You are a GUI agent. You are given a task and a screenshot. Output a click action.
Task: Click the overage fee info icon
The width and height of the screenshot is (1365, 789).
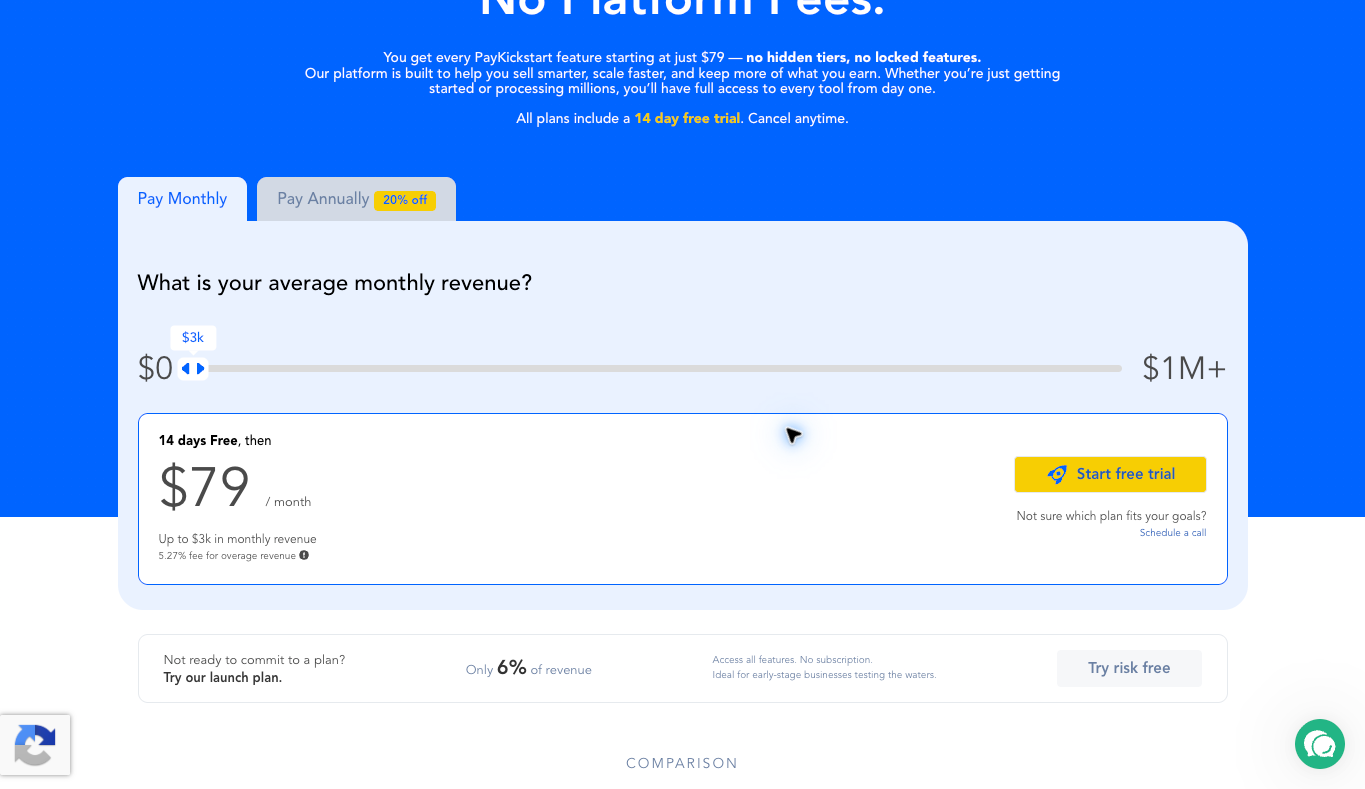(x=304, y=555)
